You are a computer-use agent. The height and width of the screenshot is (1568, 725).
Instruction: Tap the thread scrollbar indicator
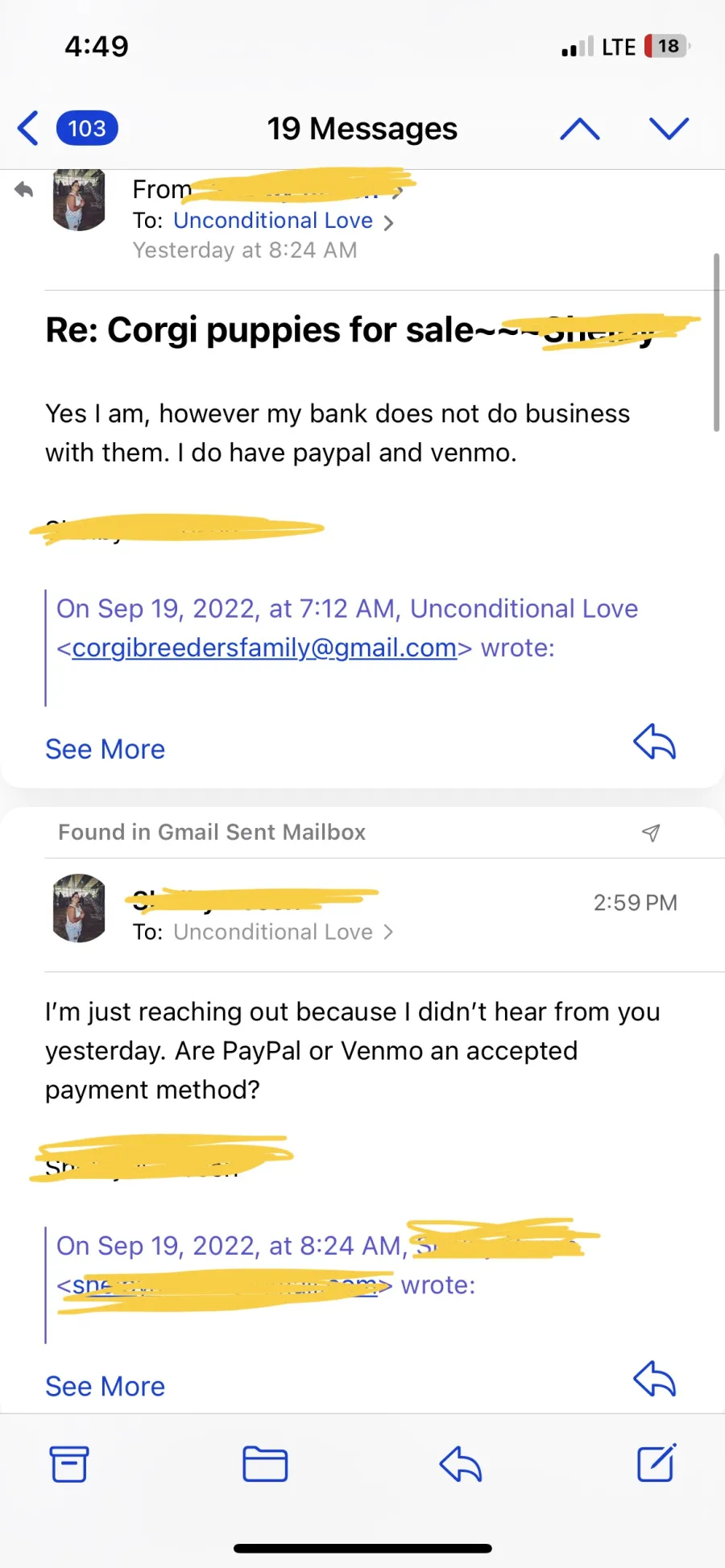pos(716,342)
